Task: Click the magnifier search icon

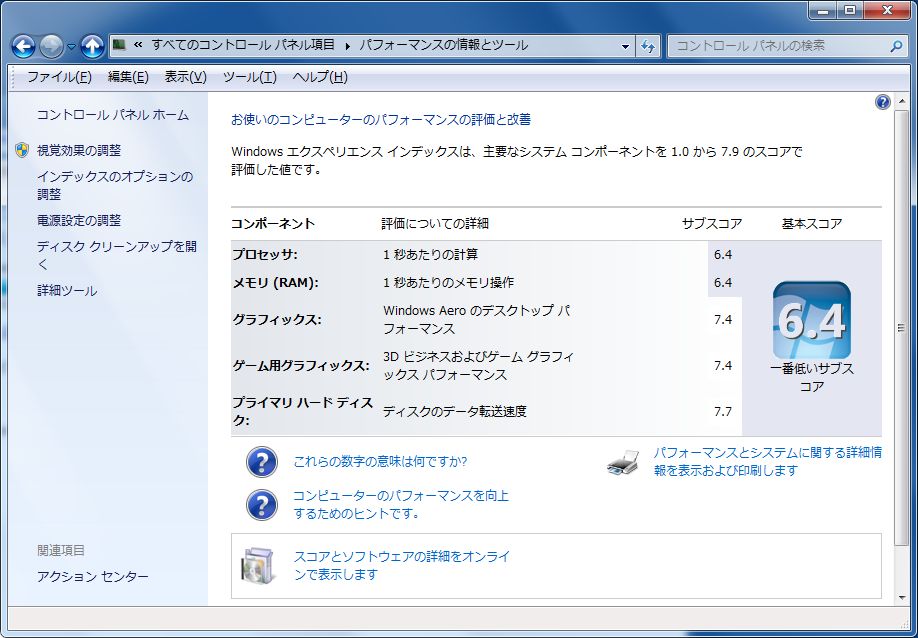Action: [896, 46]
